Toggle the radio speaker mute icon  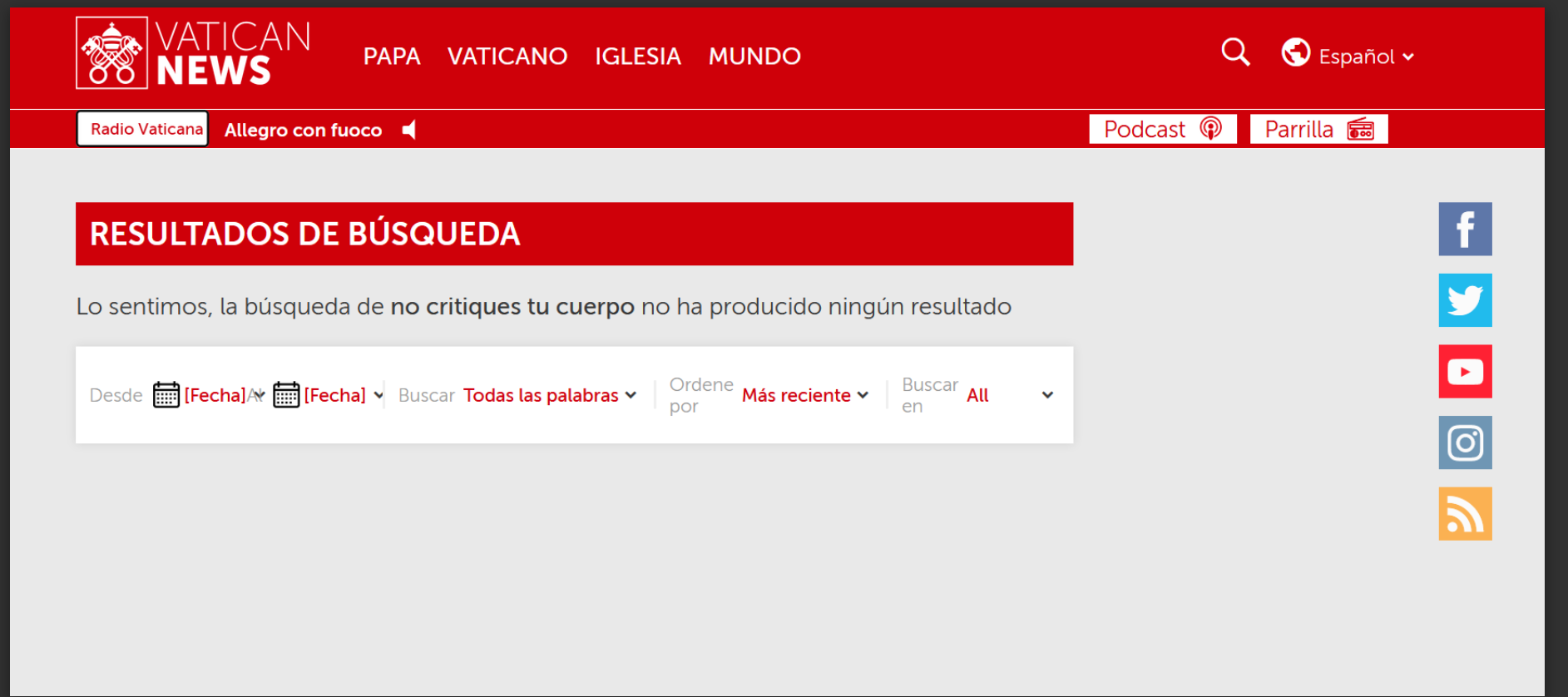[409, 130]
